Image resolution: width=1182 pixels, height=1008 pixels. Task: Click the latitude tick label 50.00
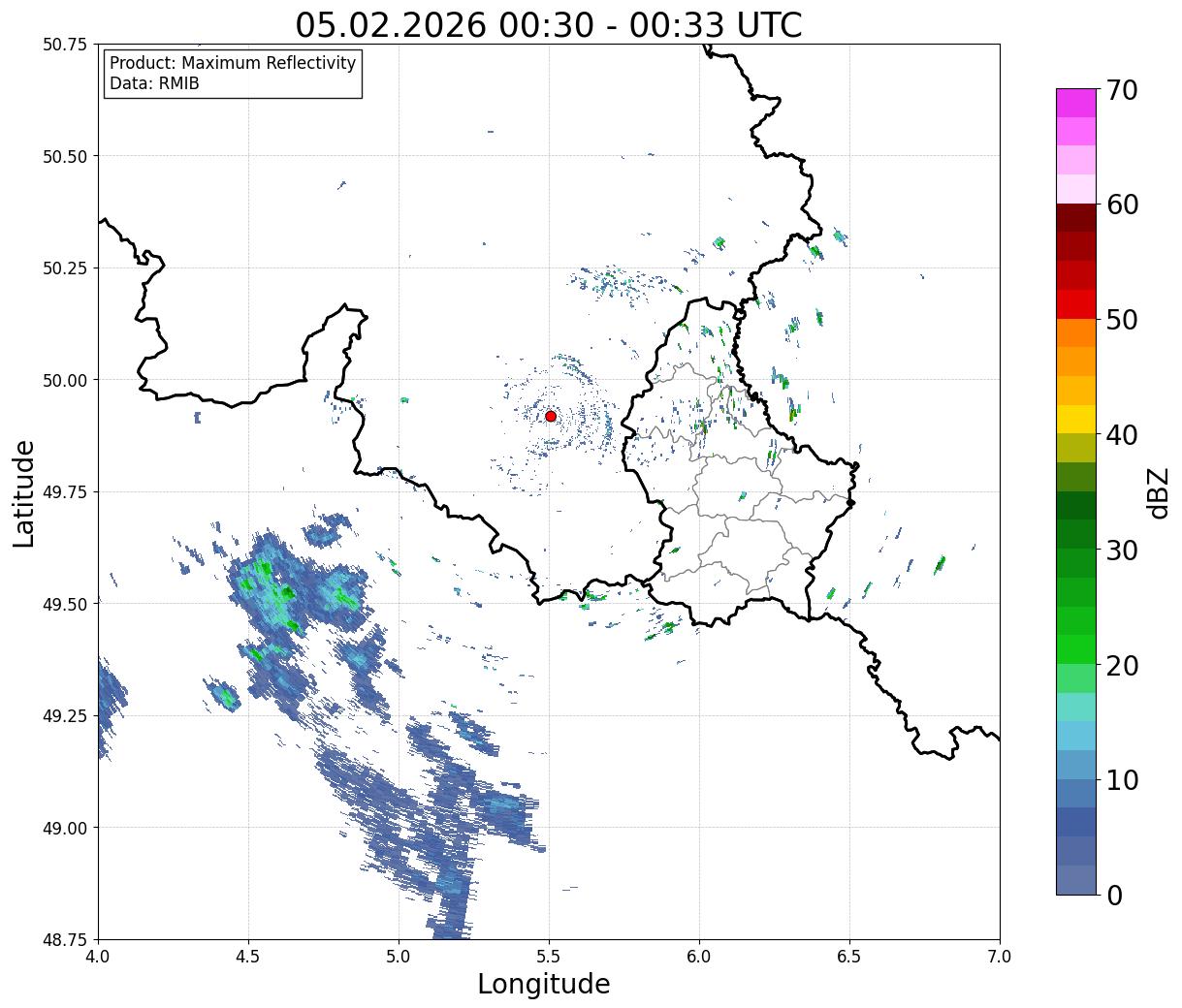click(64, 380)
